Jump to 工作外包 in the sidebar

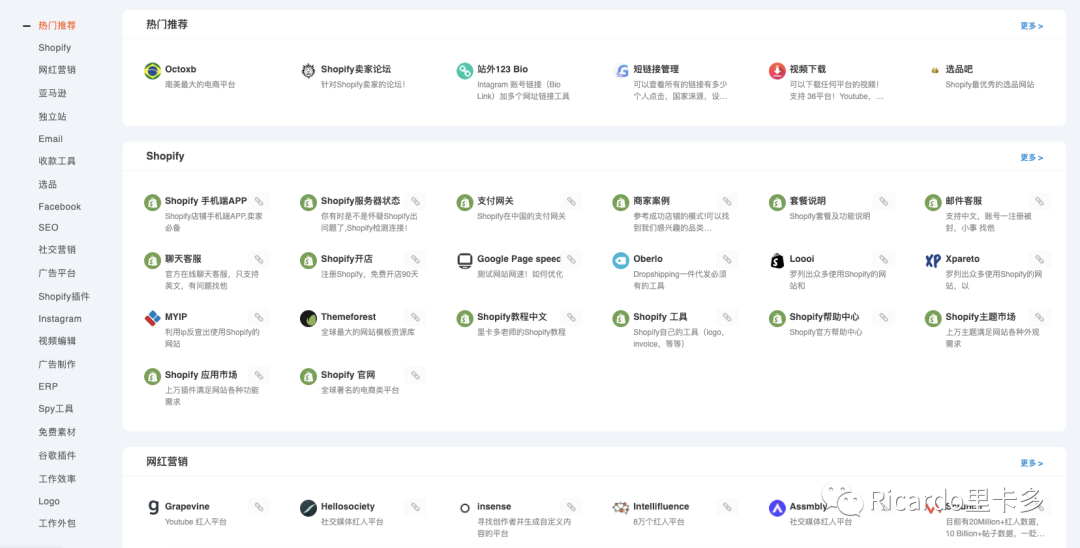click(57, 523)
